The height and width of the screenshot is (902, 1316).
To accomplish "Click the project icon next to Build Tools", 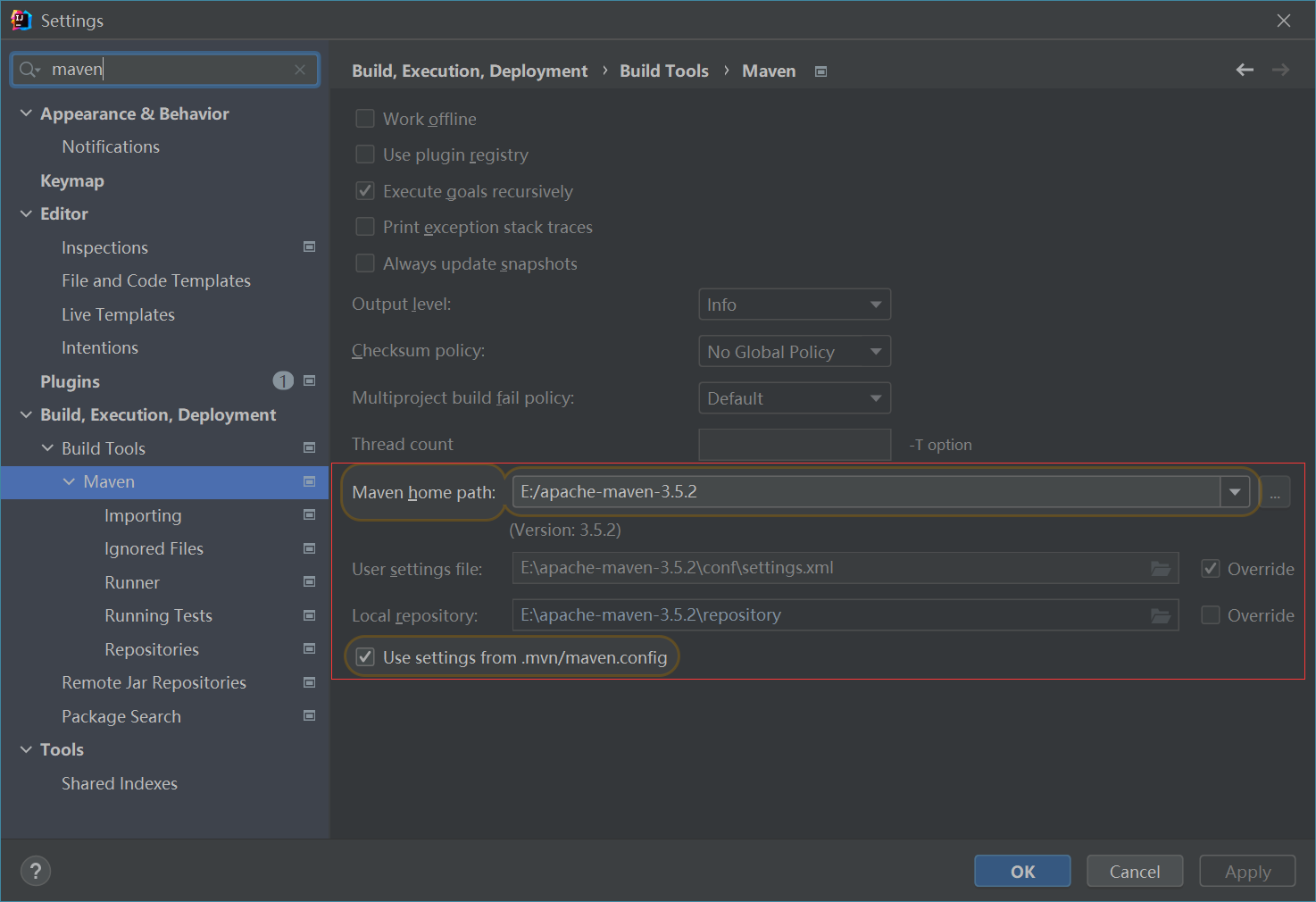I will 310,447.
